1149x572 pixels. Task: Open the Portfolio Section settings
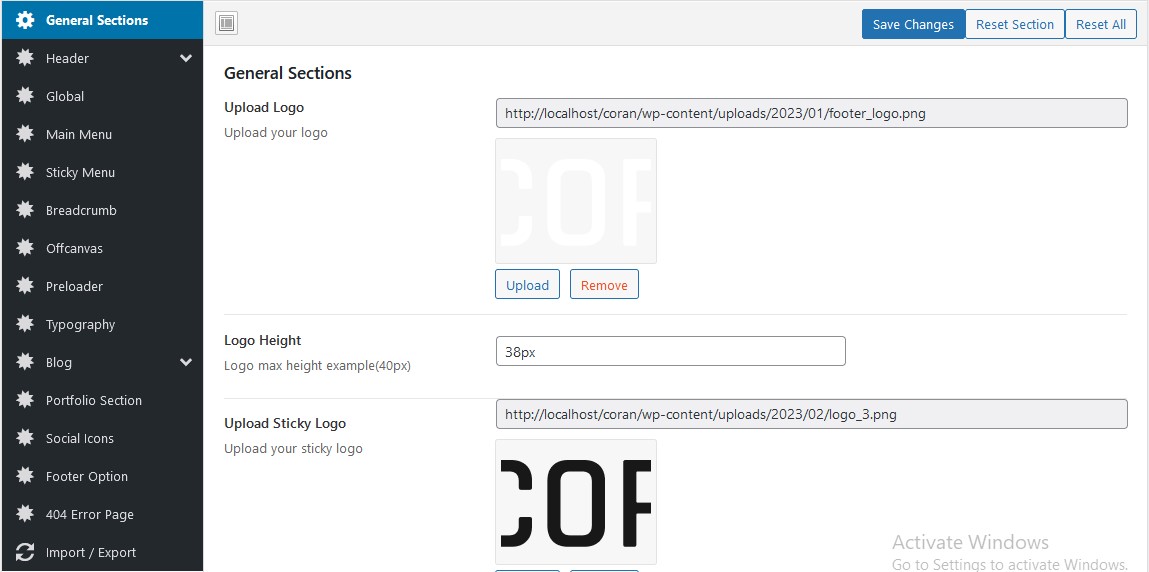94,400
